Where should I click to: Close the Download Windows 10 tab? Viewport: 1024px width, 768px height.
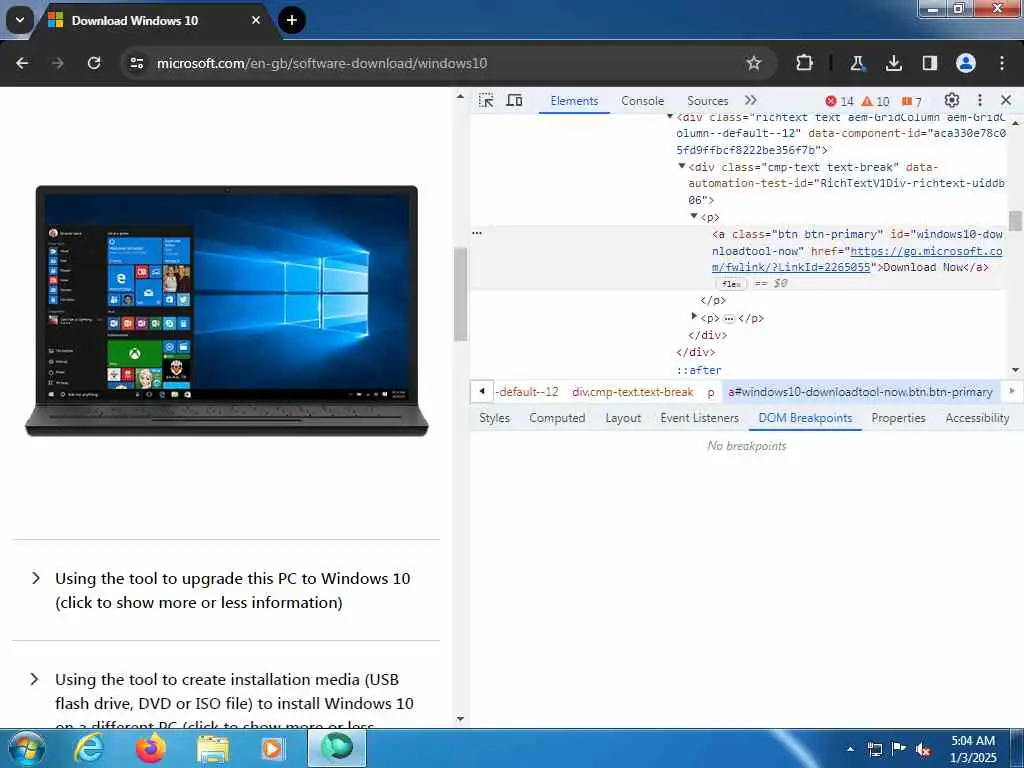(x=256, y=20)
